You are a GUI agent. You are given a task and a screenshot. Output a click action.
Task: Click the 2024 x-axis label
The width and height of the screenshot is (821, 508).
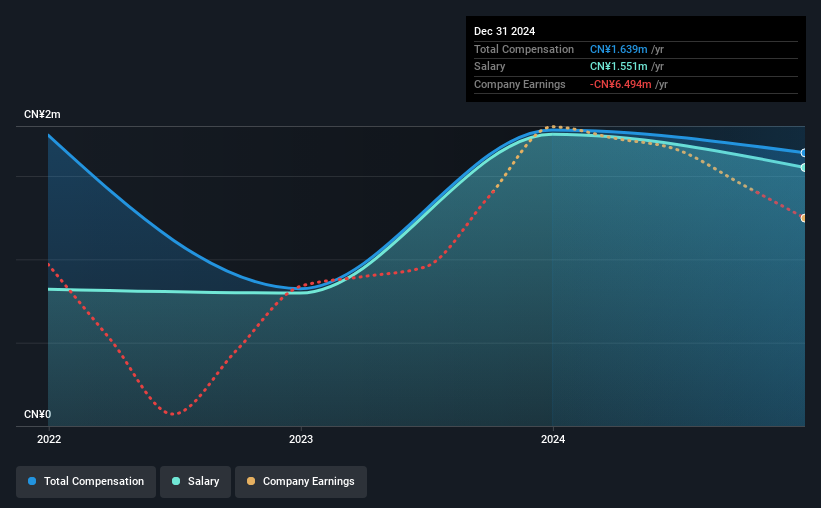pos(553,439)
